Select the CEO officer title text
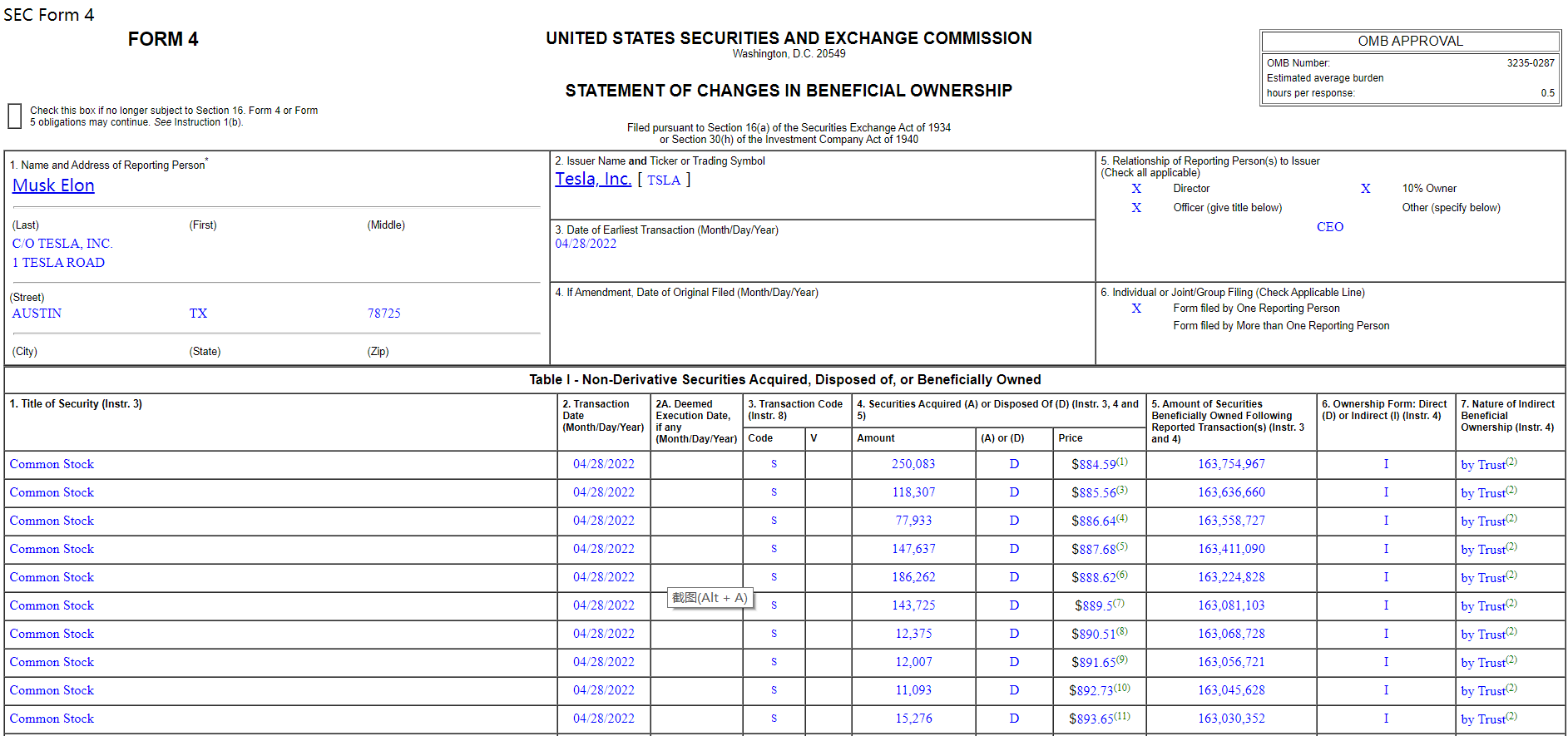The image size is (1568, 736). [1329, 227]
